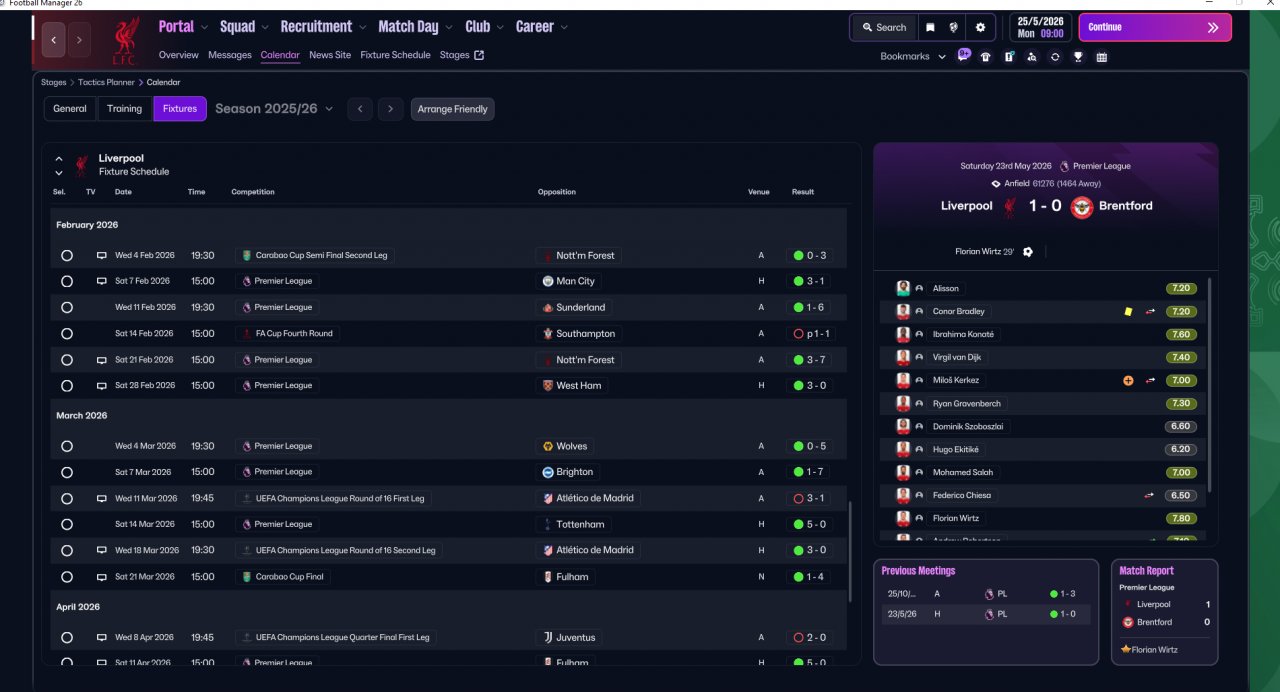Open the scouting person-search bookmark icon

coord(1032,57)
